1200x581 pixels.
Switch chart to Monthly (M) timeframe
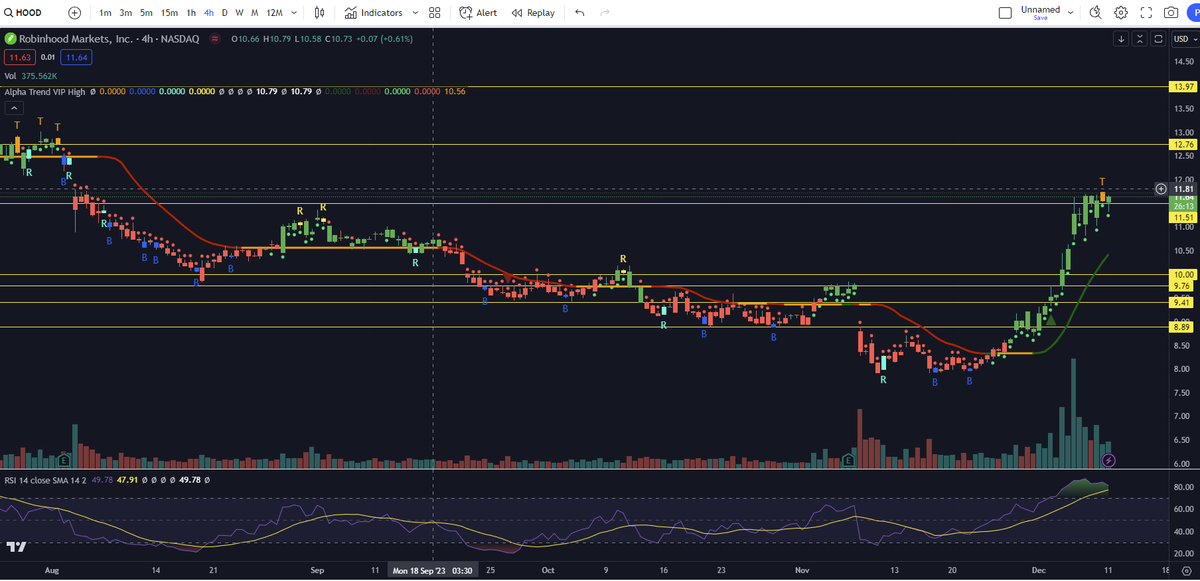(x=255, y=13)
